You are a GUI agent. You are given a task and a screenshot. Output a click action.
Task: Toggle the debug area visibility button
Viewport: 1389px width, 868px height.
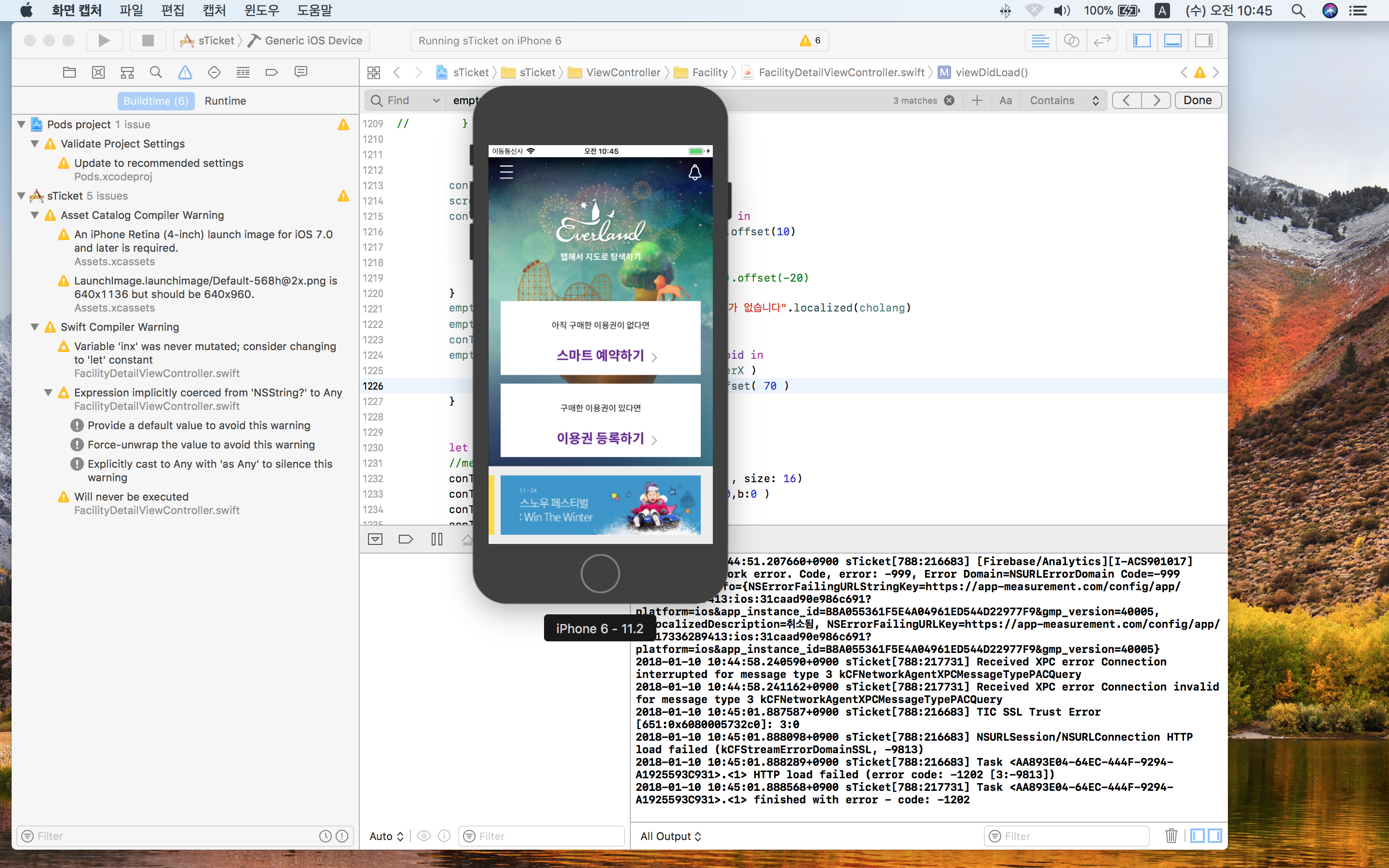click(1172, 40)
